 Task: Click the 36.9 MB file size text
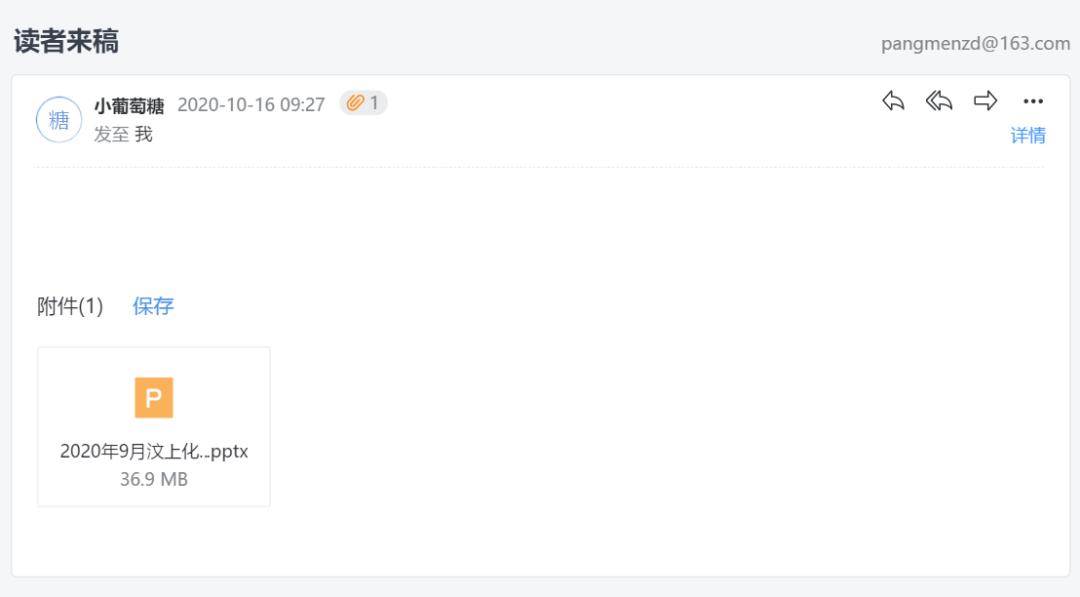(x=154, y=479)
